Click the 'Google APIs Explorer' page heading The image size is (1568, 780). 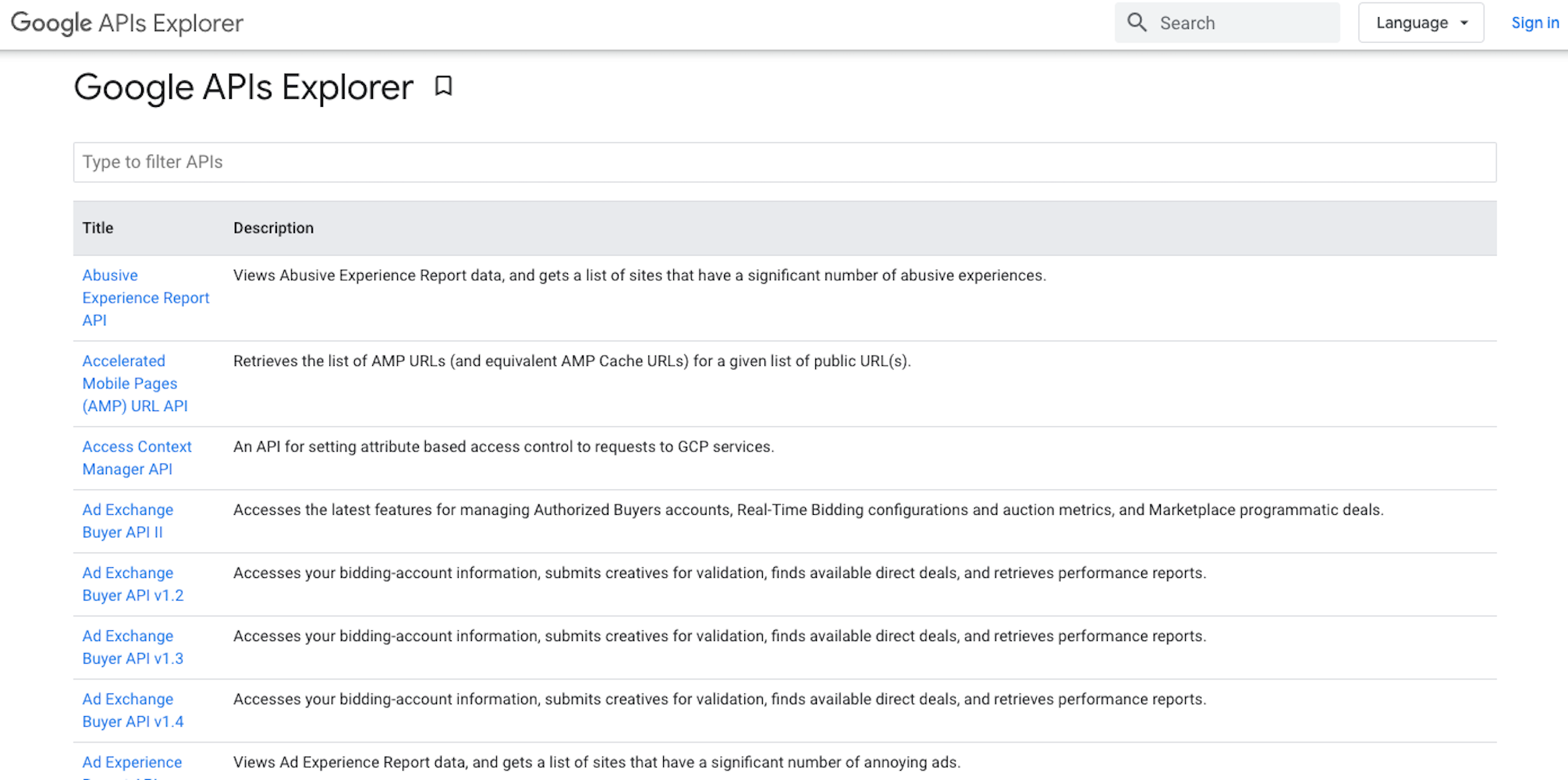[x=243, y=87]
